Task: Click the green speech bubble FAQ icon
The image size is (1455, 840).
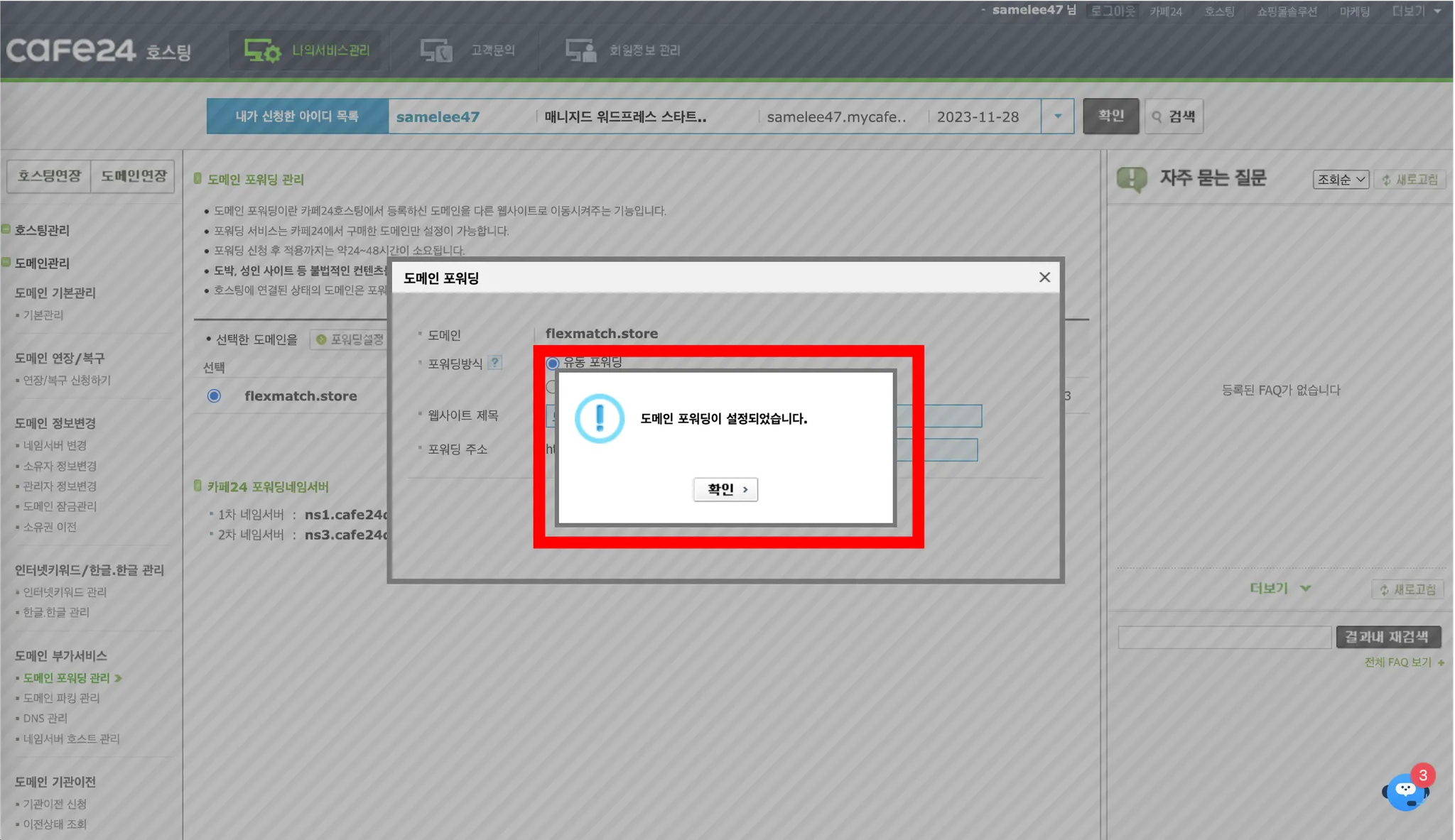Action: point(1131,178)
